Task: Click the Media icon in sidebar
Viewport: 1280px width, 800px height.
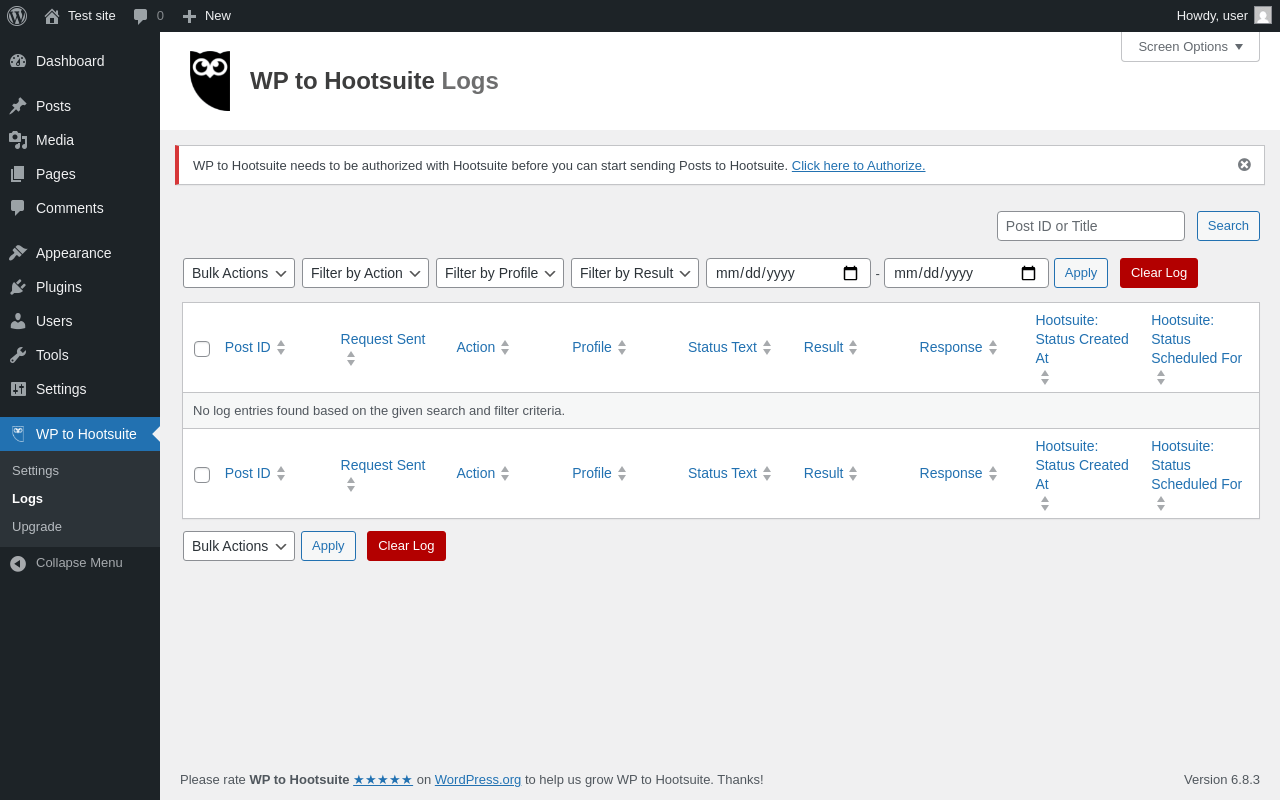Action: (x=18, y=140)
